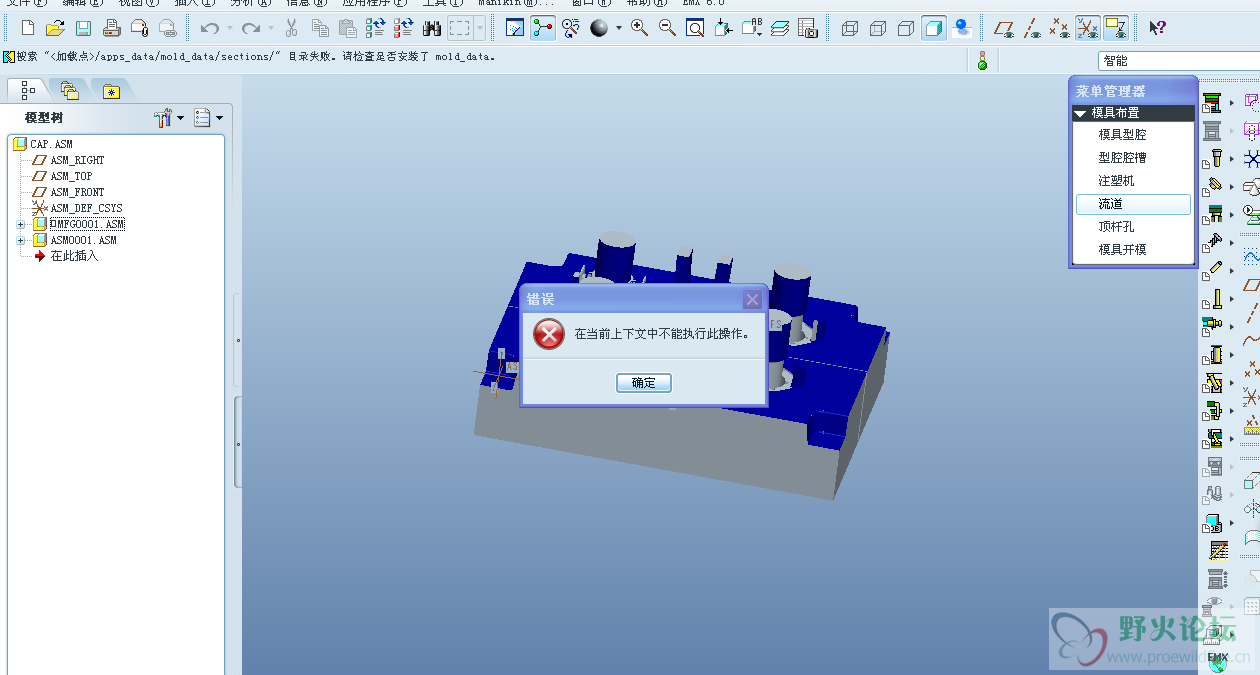Choose 流道 from the menu manager
Image resolution: width=1260 pixels, height=675 pixels.
tap(1133, 204)
